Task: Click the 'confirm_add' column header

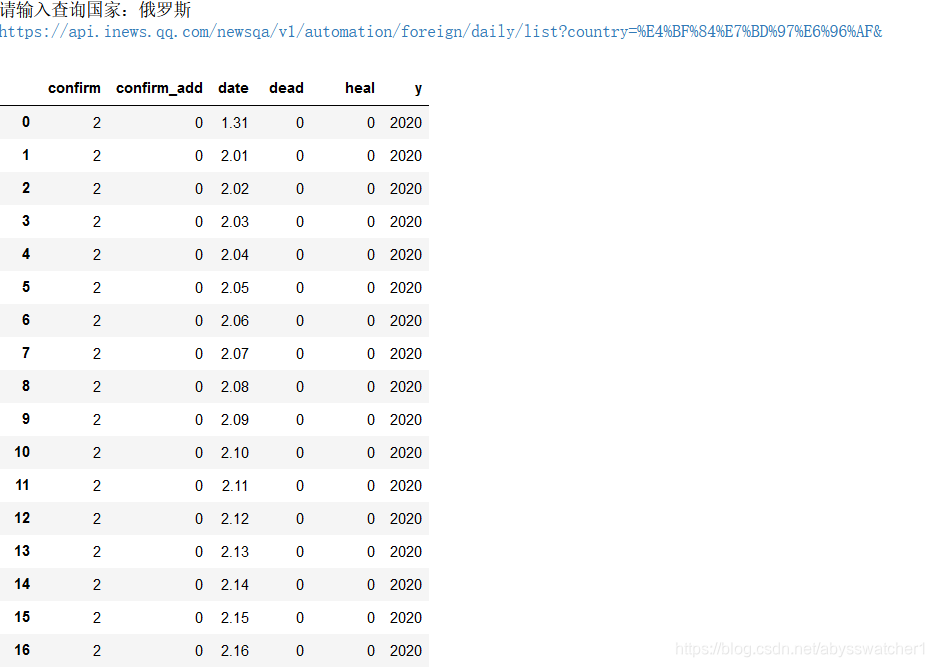Action: (x=159, y=88)
